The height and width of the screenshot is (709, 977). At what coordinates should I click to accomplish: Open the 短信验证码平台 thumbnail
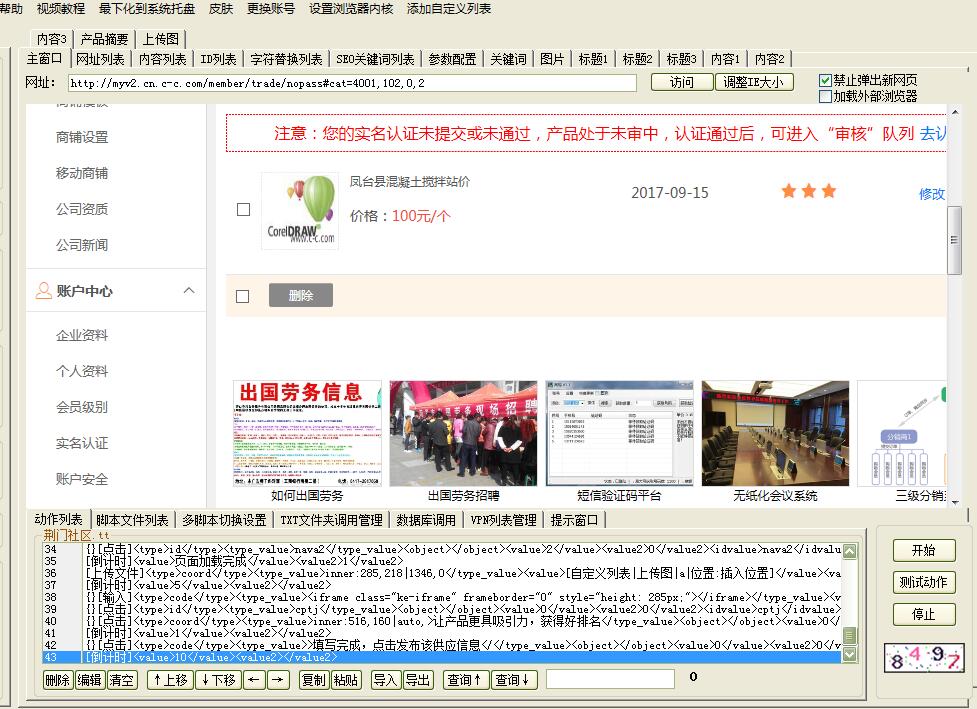(619, 433)
